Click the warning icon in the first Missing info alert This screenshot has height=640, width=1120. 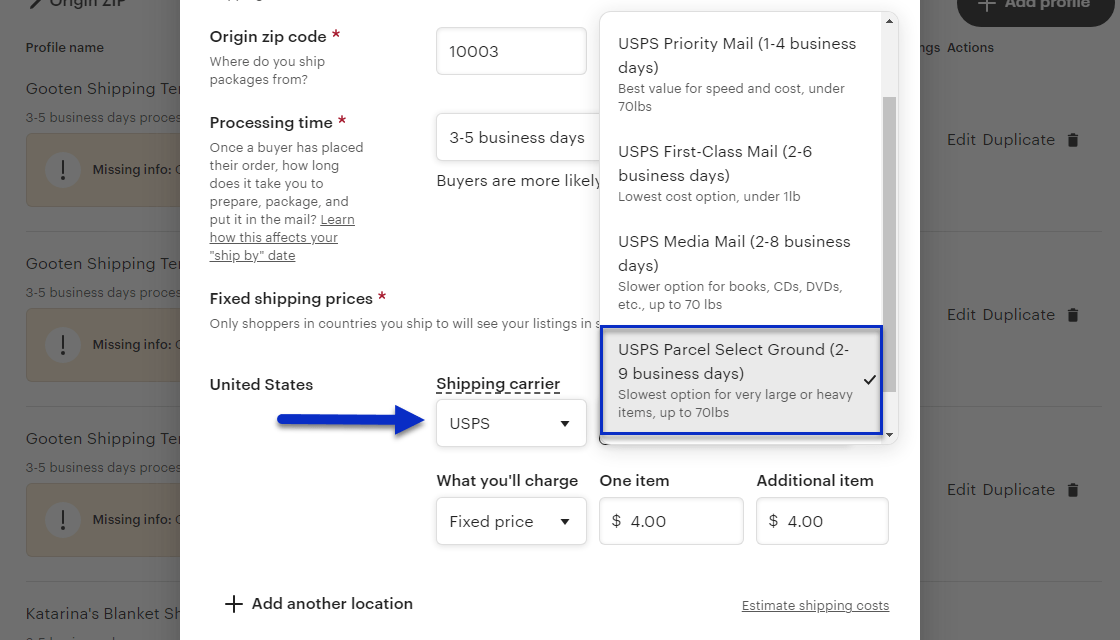tap(63, 170)
